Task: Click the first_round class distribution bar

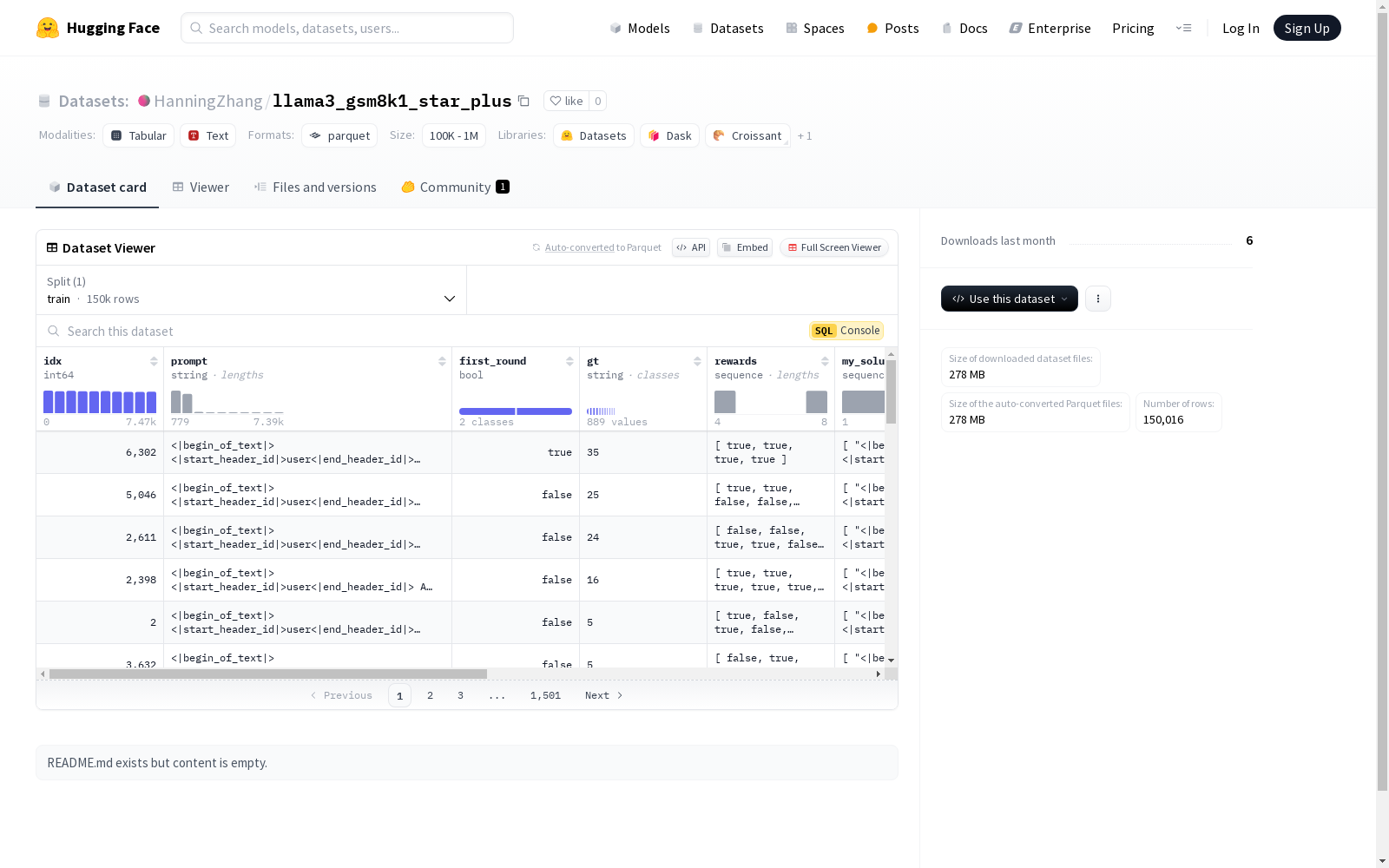Action: point(516,411)
